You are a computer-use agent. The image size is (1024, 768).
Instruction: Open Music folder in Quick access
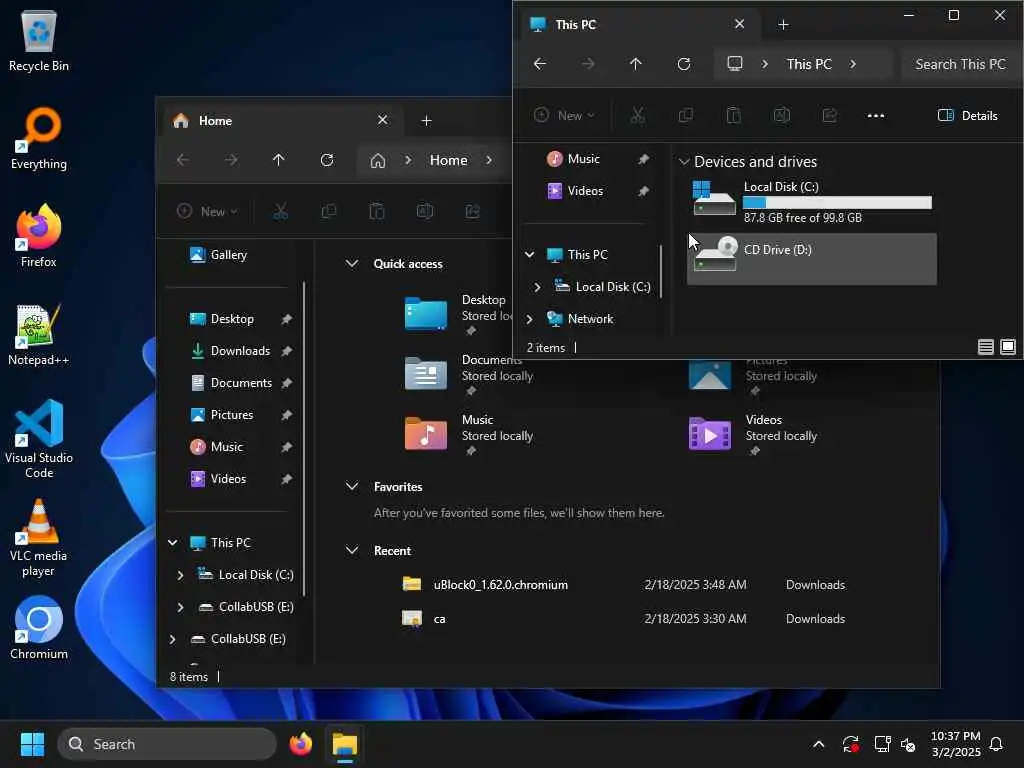(470, 435)
